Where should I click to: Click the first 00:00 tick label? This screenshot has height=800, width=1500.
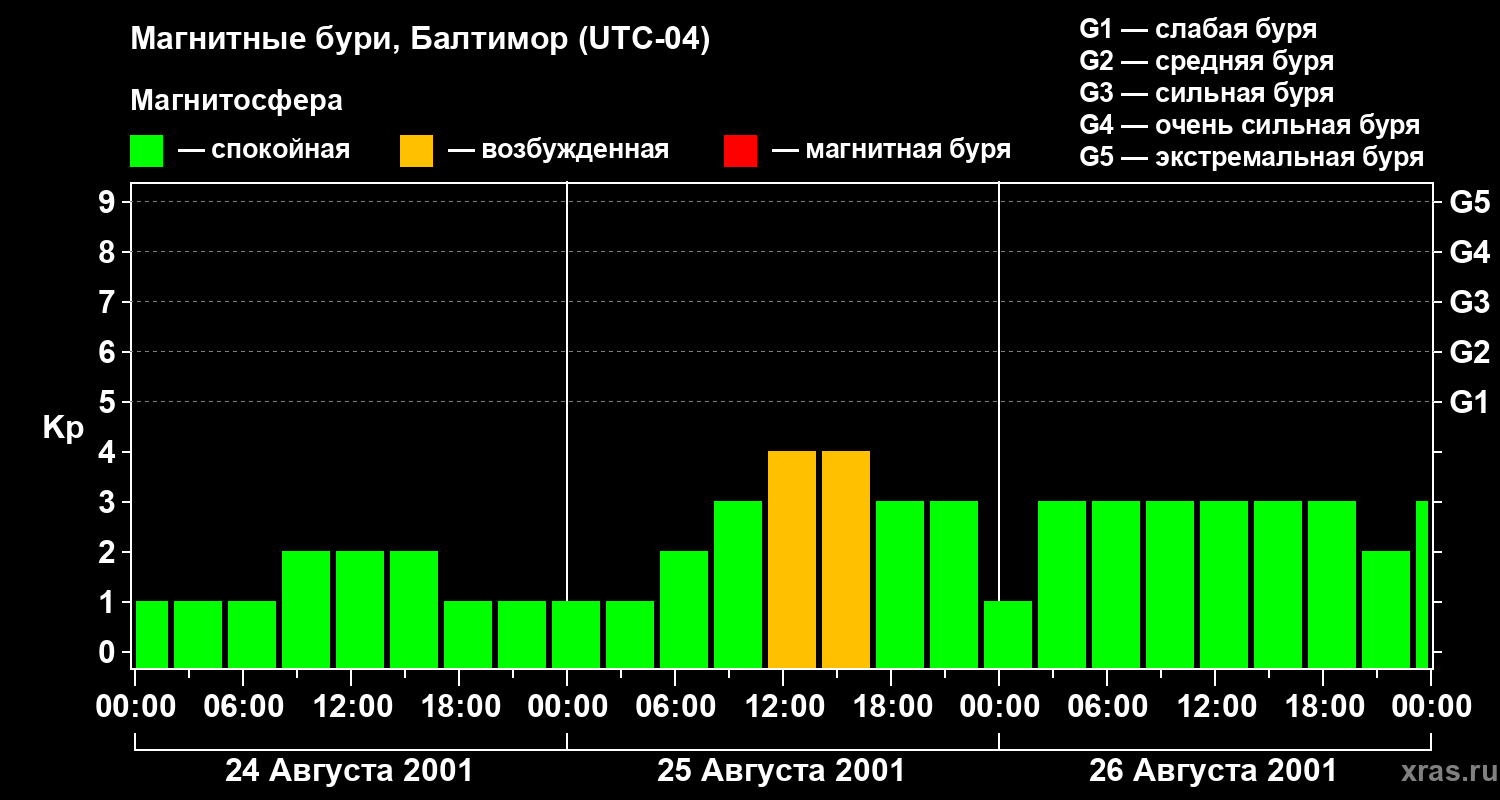[136, 707]
